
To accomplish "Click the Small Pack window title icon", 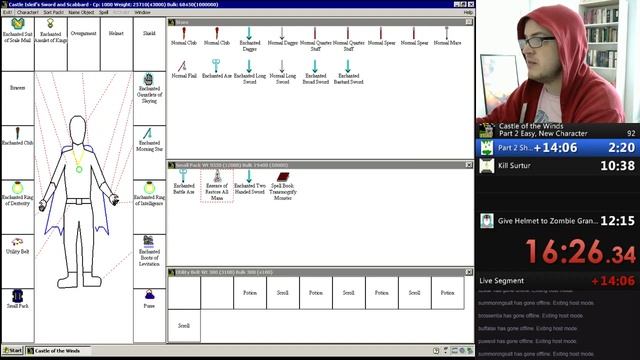I will 172,165.
